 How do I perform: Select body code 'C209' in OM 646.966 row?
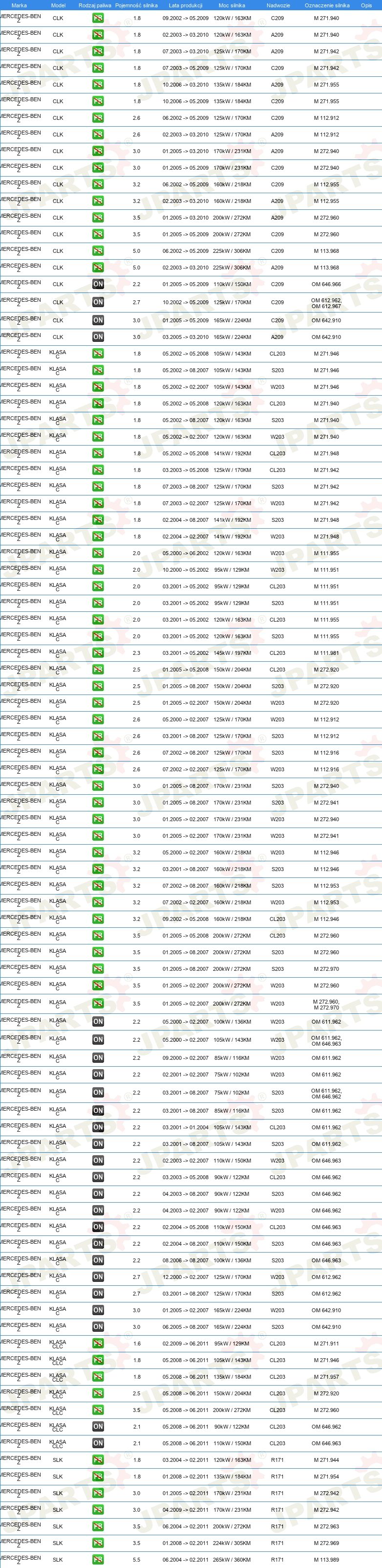point(277,284)
